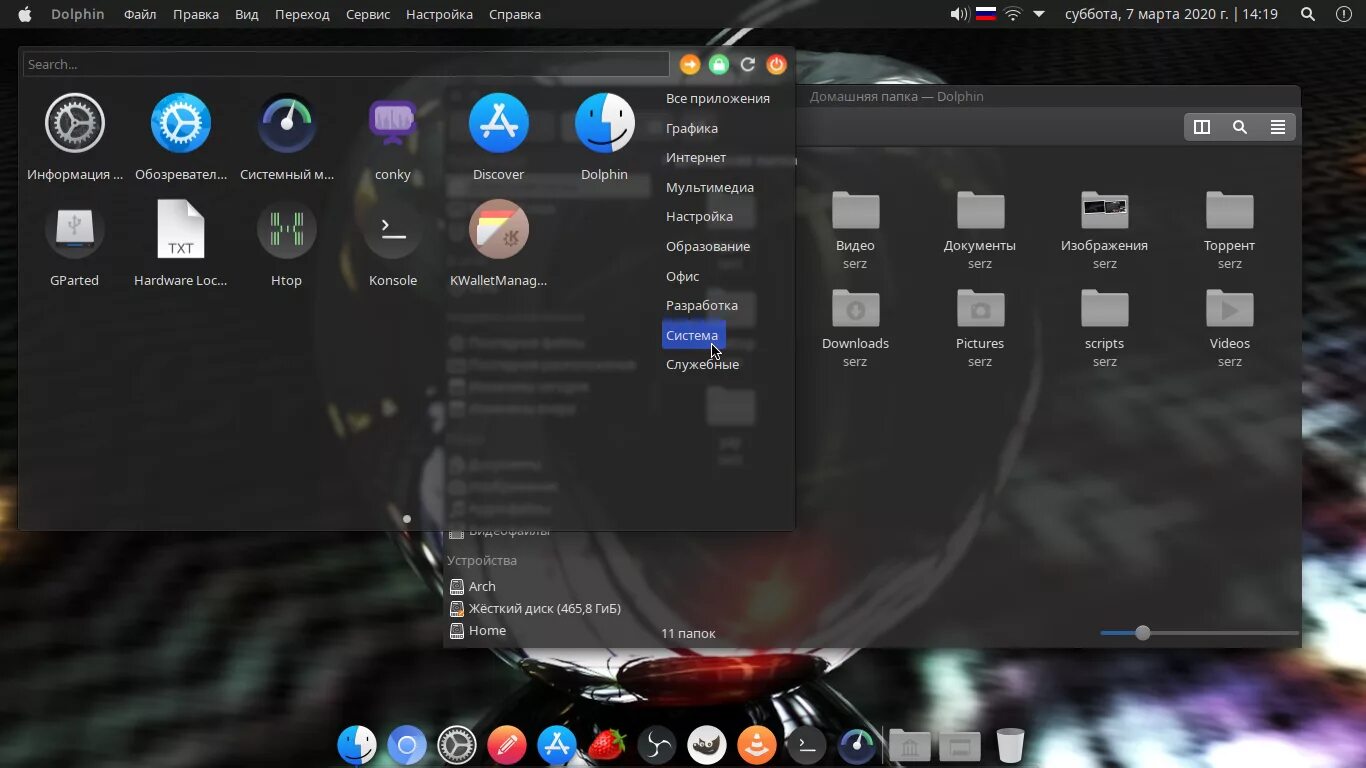
Task: Open the keyboard layout flag indicator
Action: point(986,14)
